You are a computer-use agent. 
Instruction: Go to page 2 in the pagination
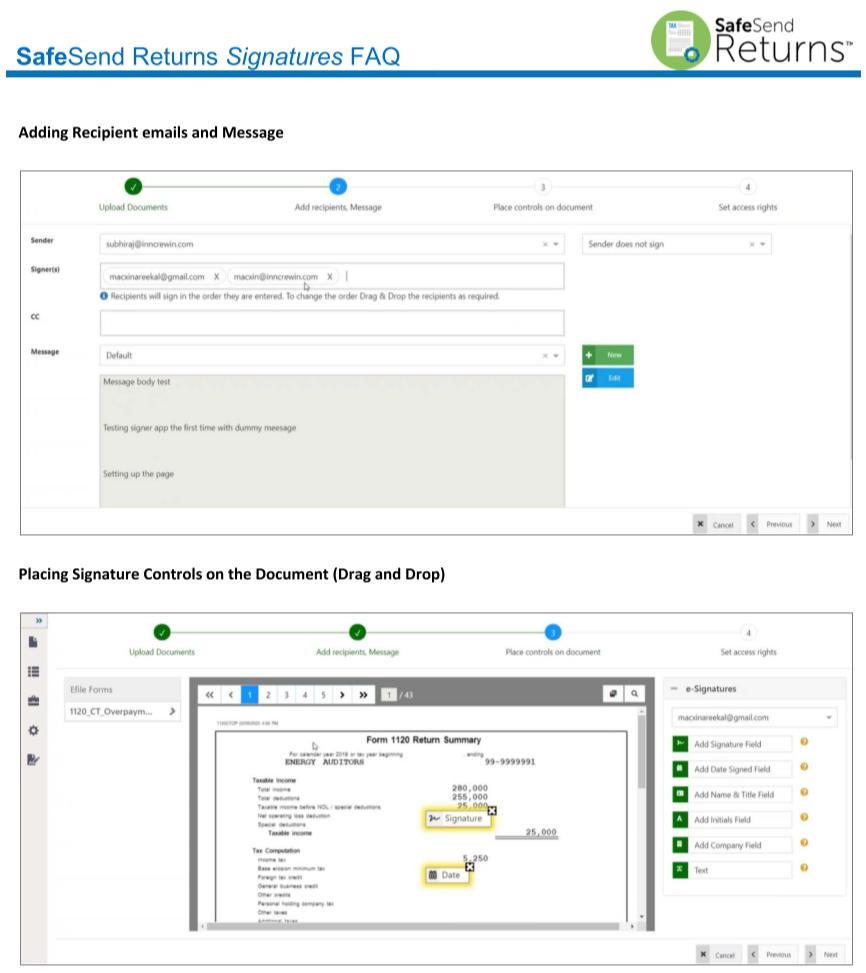268,694
